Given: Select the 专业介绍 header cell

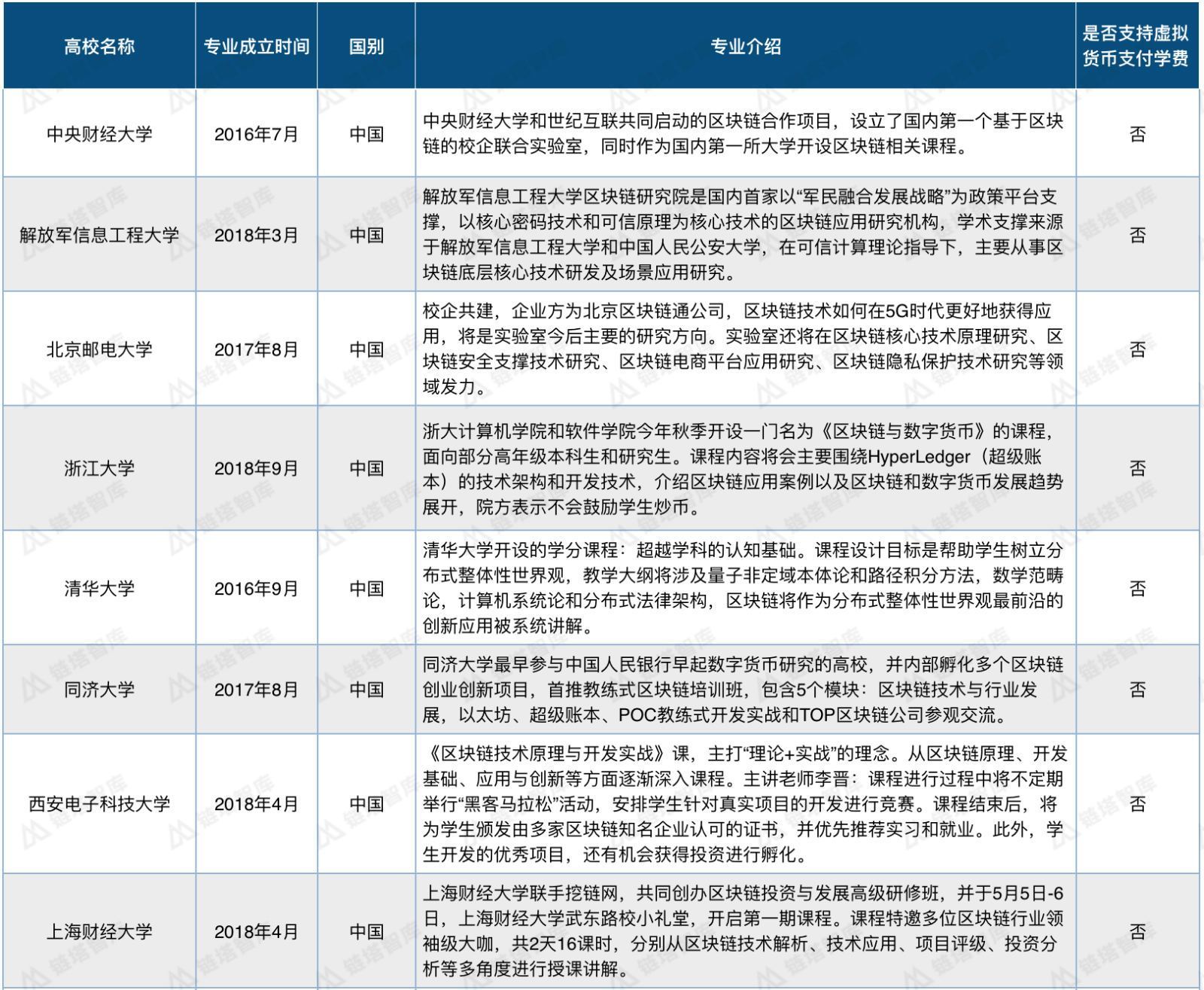Looking at the screenshot, I should click(x=746, y=46).
